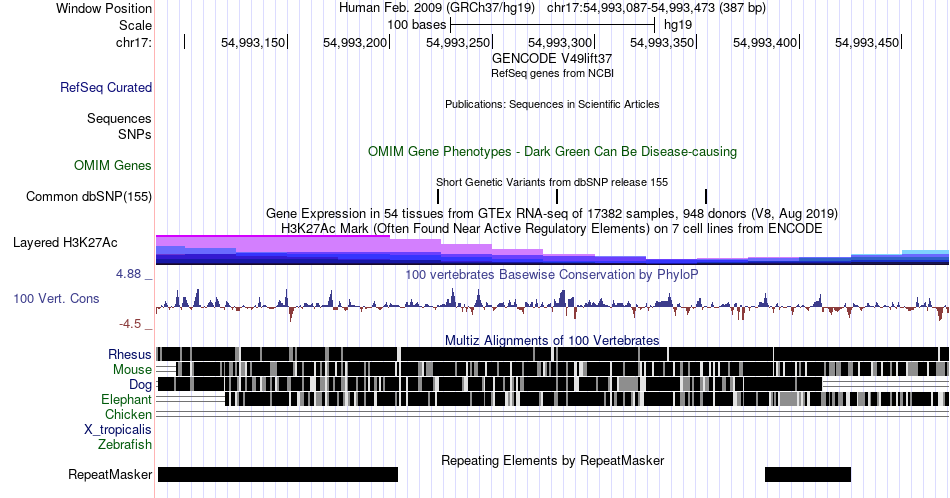This screenshot has height=498, width=950.
Task: Click the Dog alignment row label
Action: pos(140,384)
